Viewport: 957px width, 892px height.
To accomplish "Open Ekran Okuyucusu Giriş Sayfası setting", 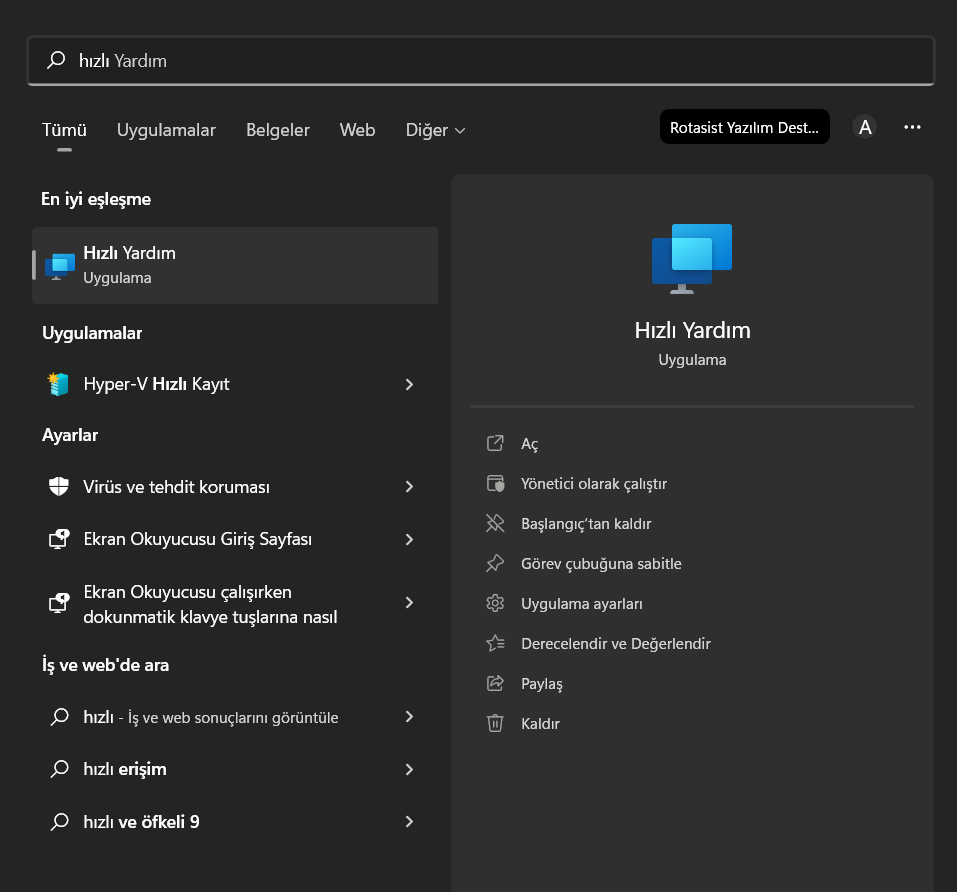I will pos(235,539).
